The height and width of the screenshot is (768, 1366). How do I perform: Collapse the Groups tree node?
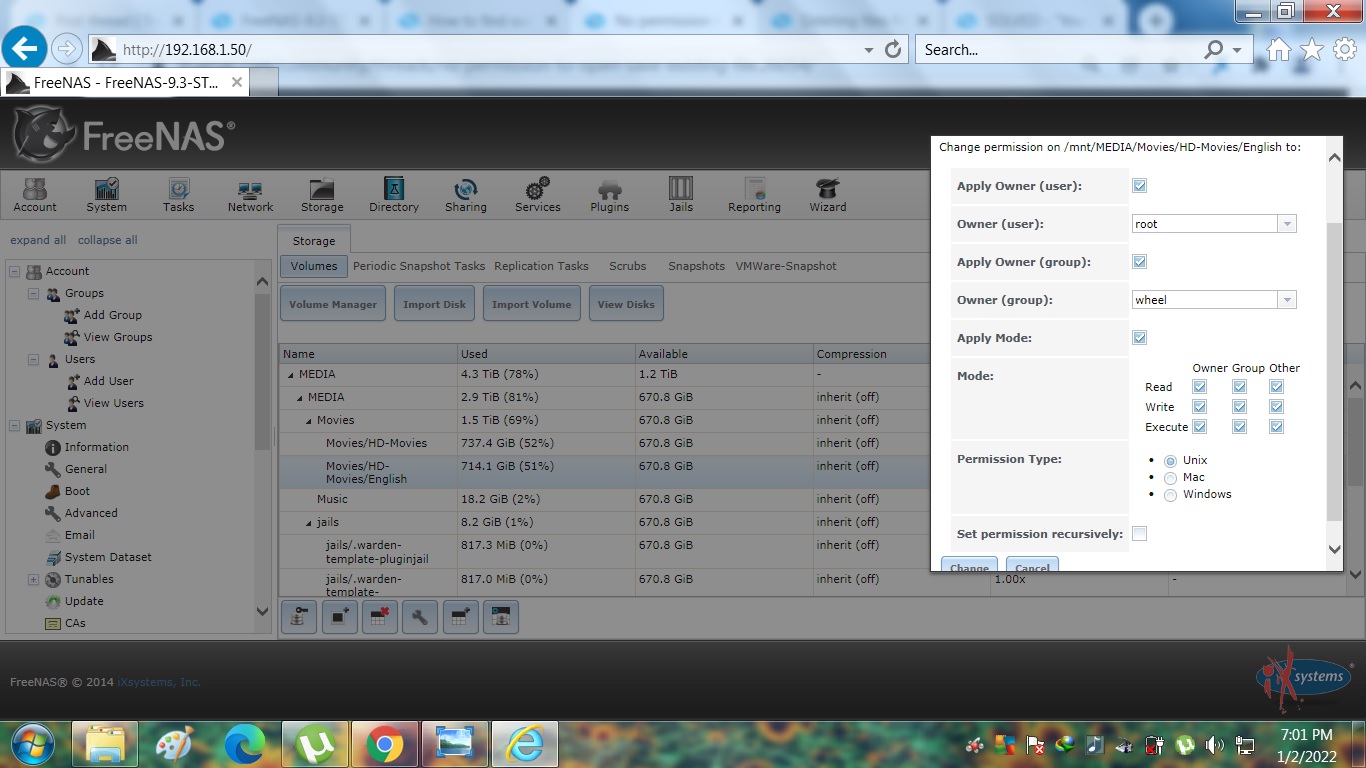[x=33, y=294]
